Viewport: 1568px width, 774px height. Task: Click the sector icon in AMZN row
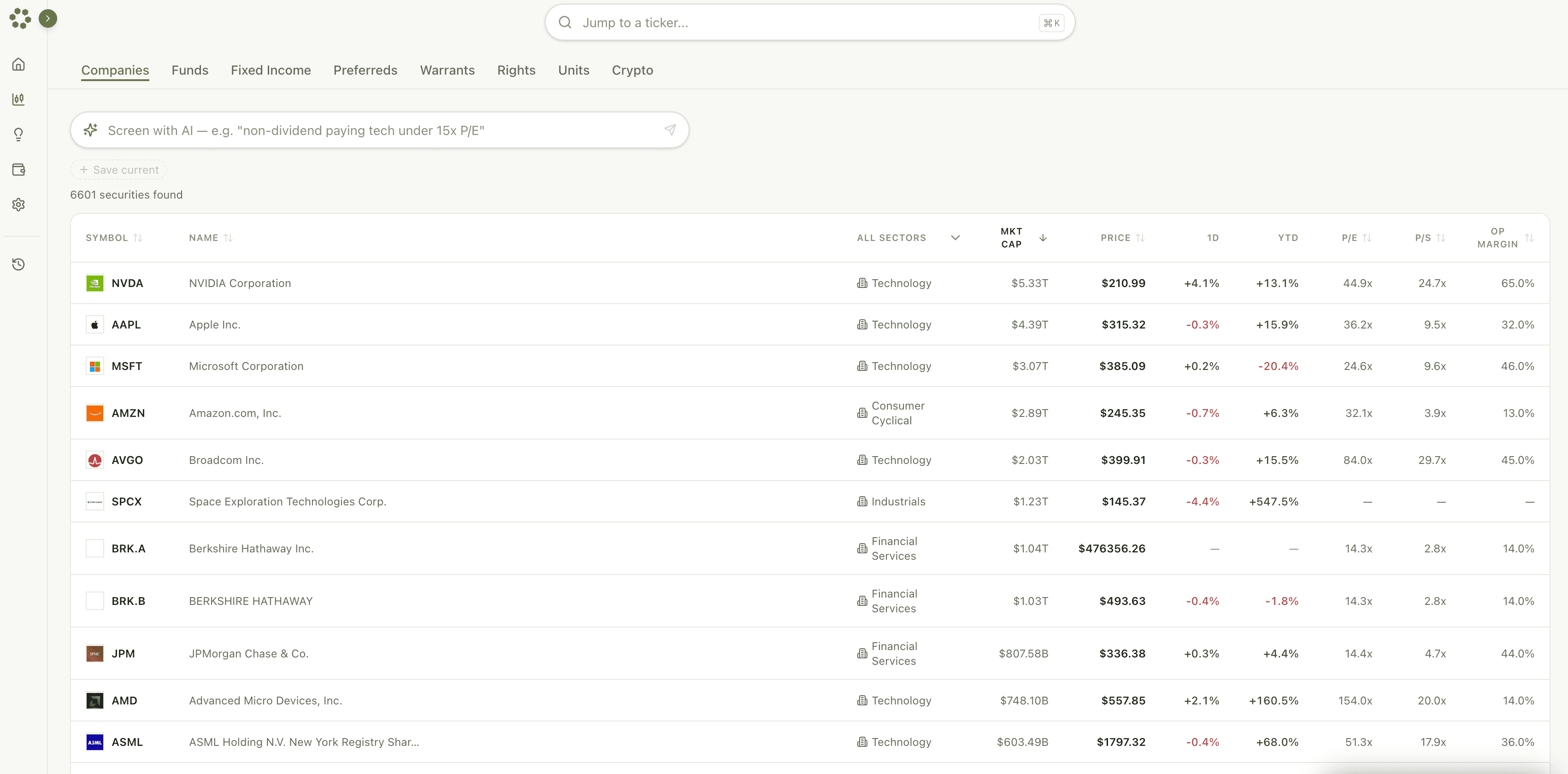click(x=862, y=412)
